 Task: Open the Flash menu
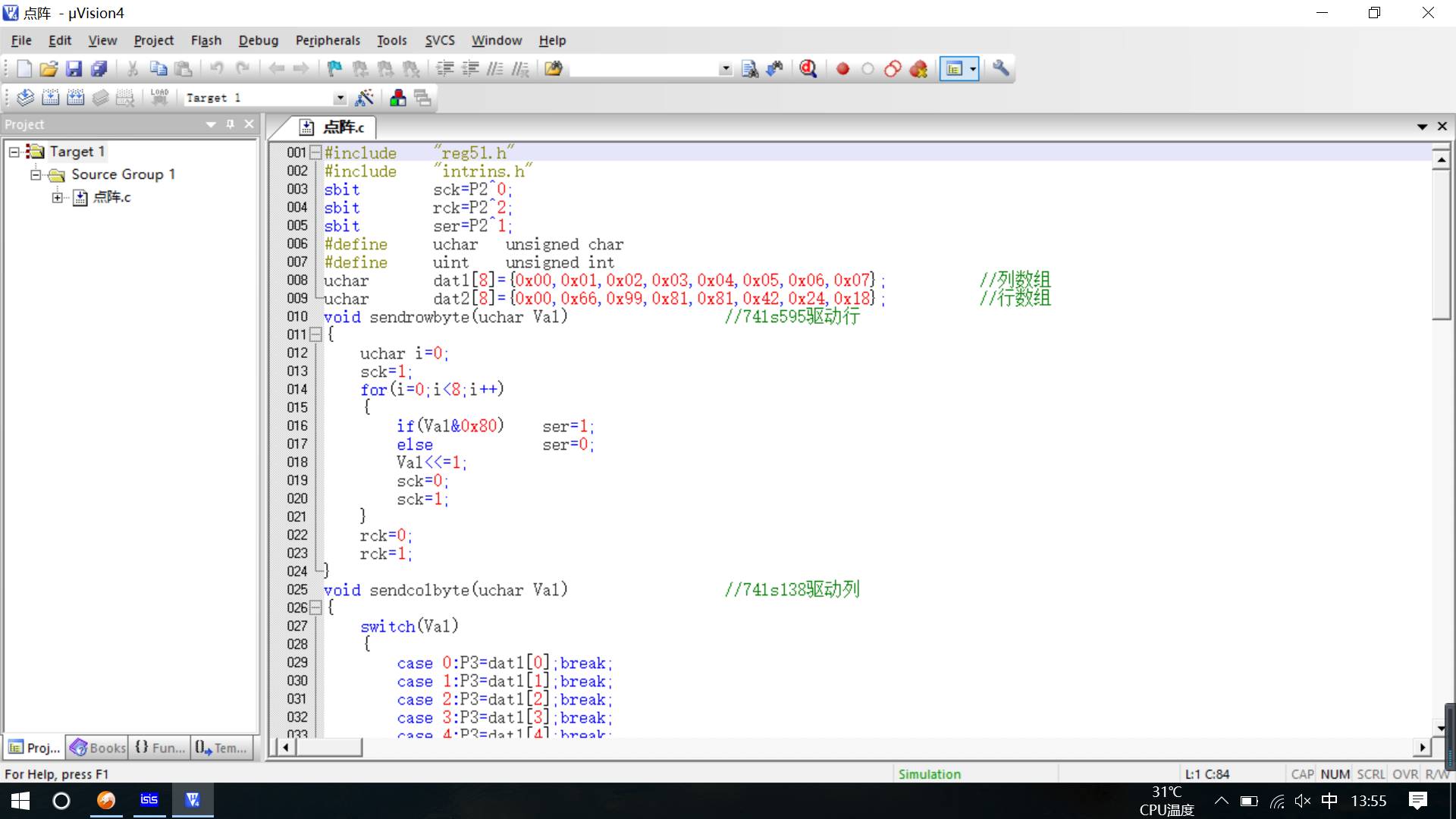pos(206,40)
